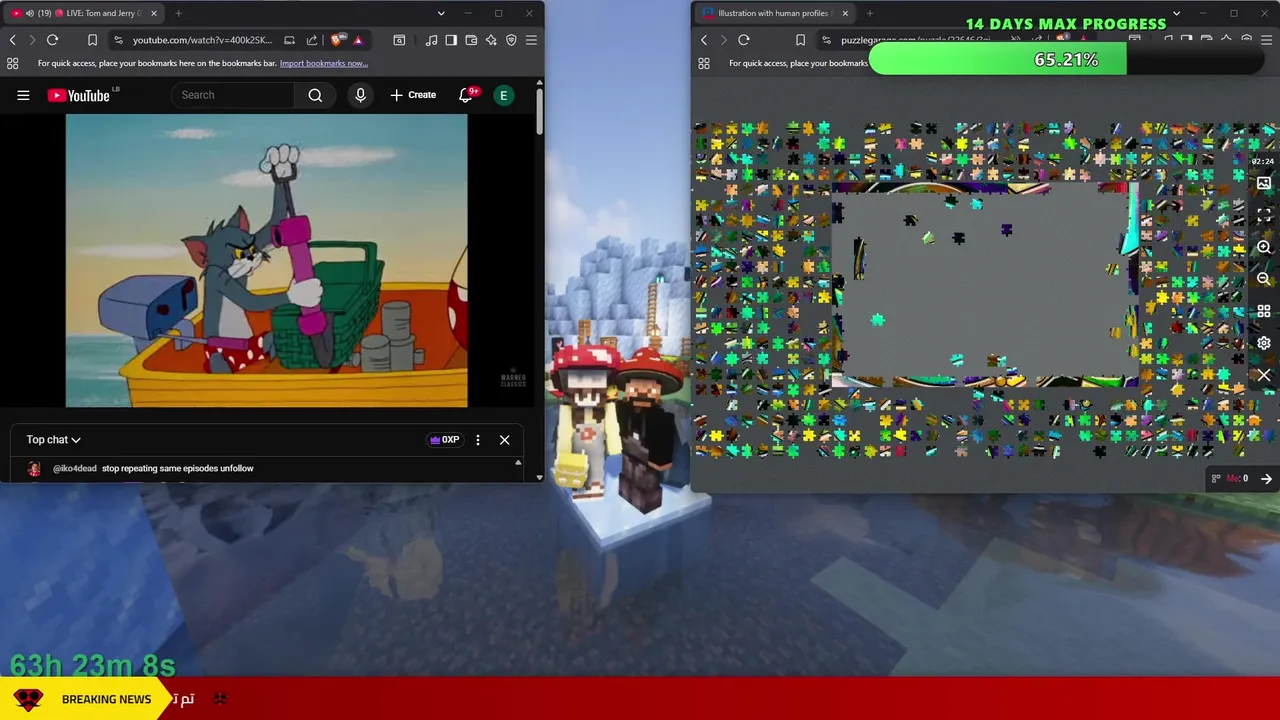The image size is (1280, 720).
Task: Open the browser main menu in YouTube window
Action: point(531,40)
